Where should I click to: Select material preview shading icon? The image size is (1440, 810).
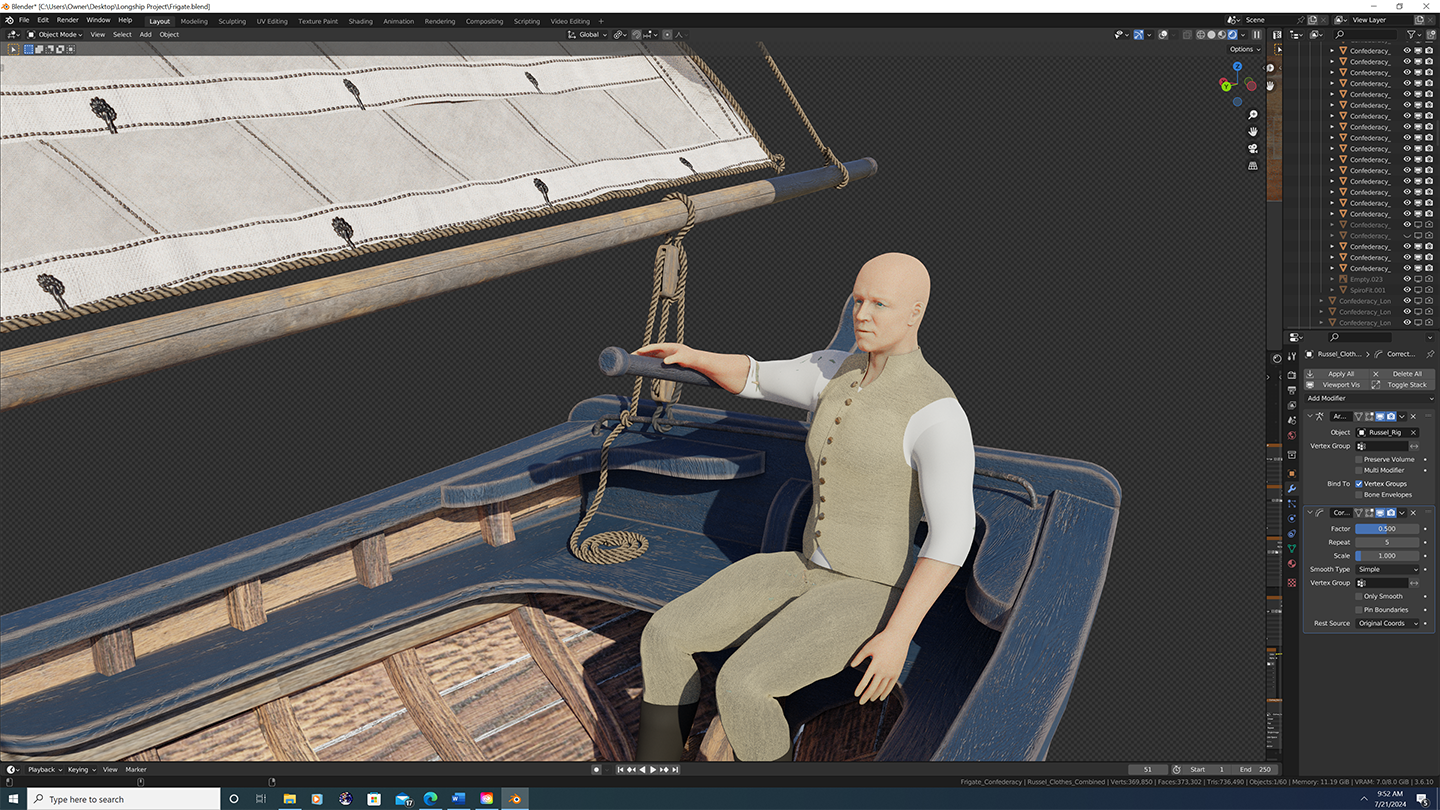pos(1222,34)
